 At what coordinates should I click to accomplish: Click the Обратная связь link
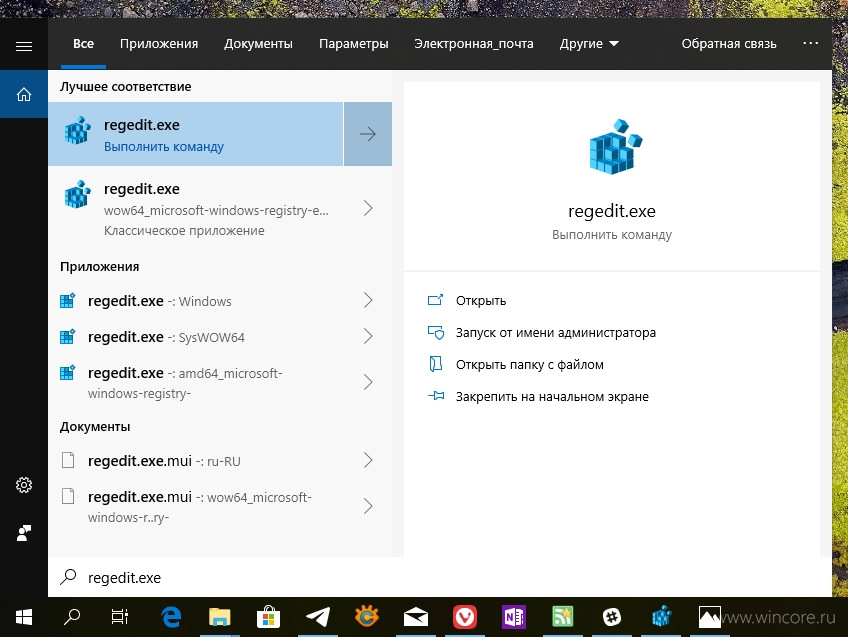(x=729, y=44)
